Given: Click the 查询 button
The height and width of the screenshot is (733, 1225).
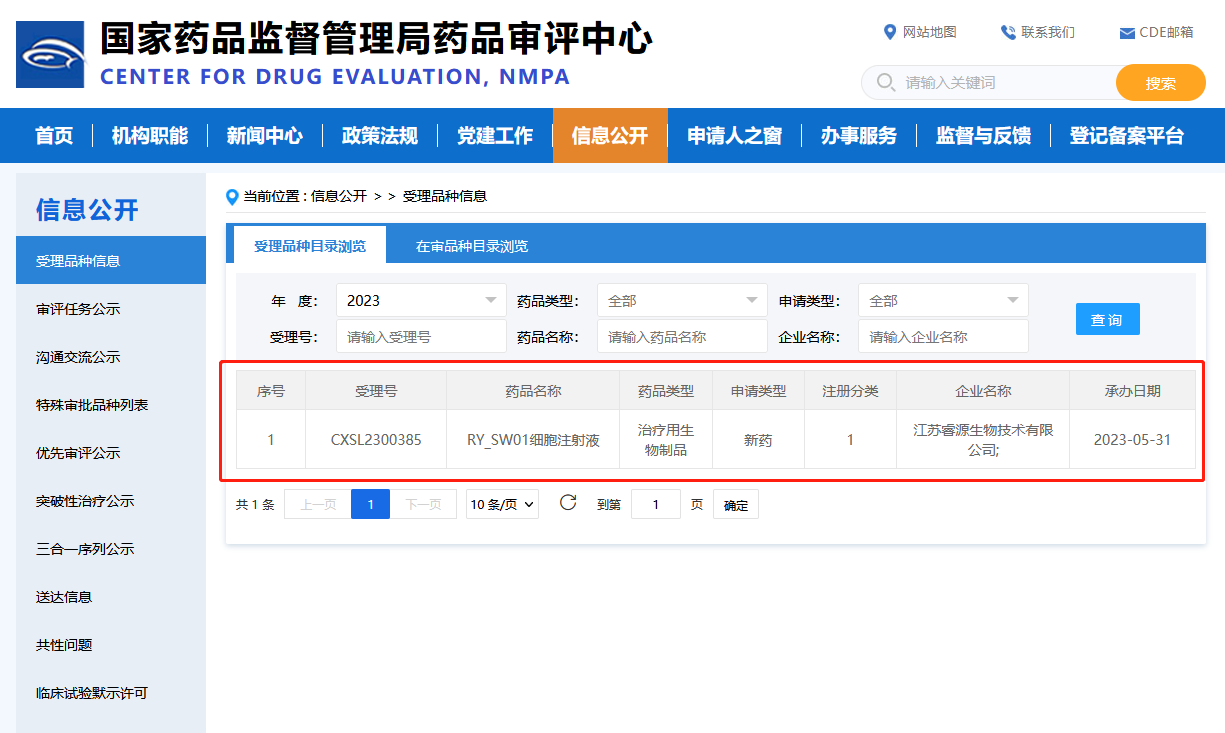Looking at the screenshot, I should (1107, 318).
